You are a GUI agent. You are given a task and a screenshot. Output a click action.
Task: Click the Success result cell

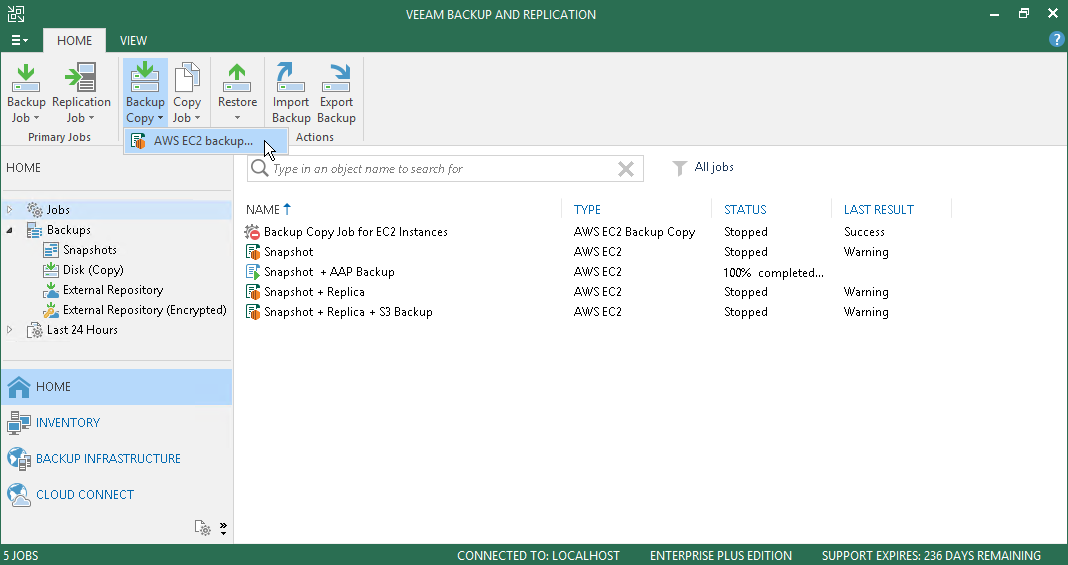tap(864, 232)
